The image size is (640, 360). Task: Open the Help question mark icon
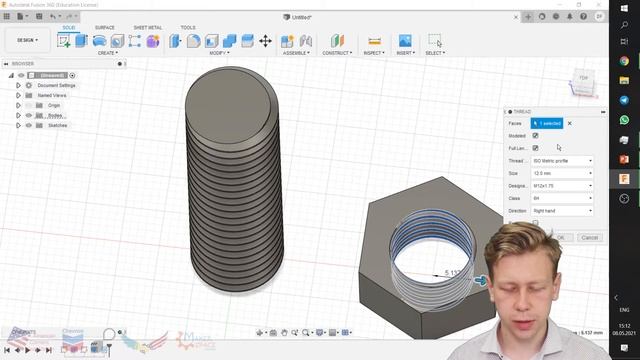click(x=583, y=16)
